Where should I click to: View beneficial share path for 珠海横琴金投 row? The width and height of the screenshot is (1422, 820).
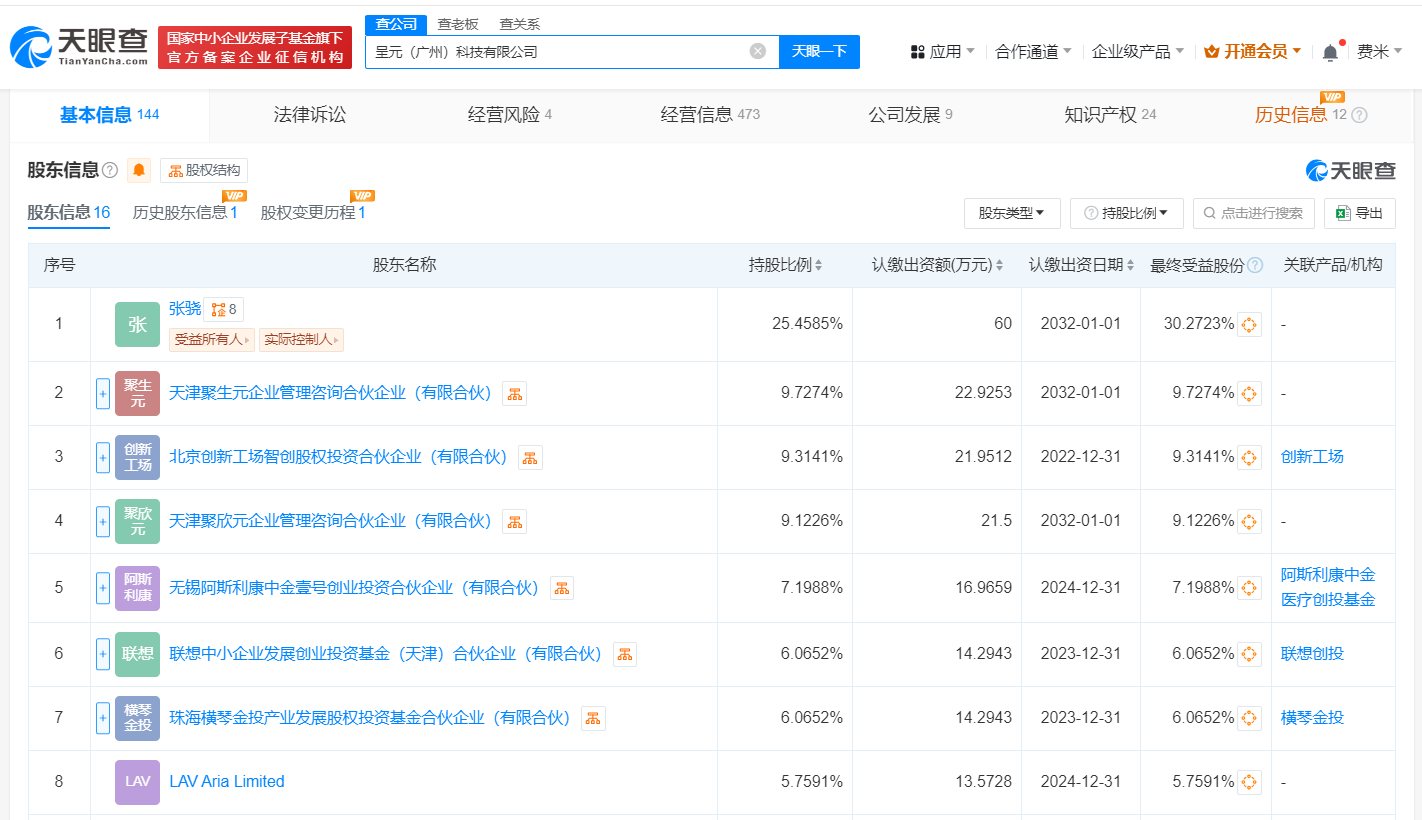[1249, 718]
